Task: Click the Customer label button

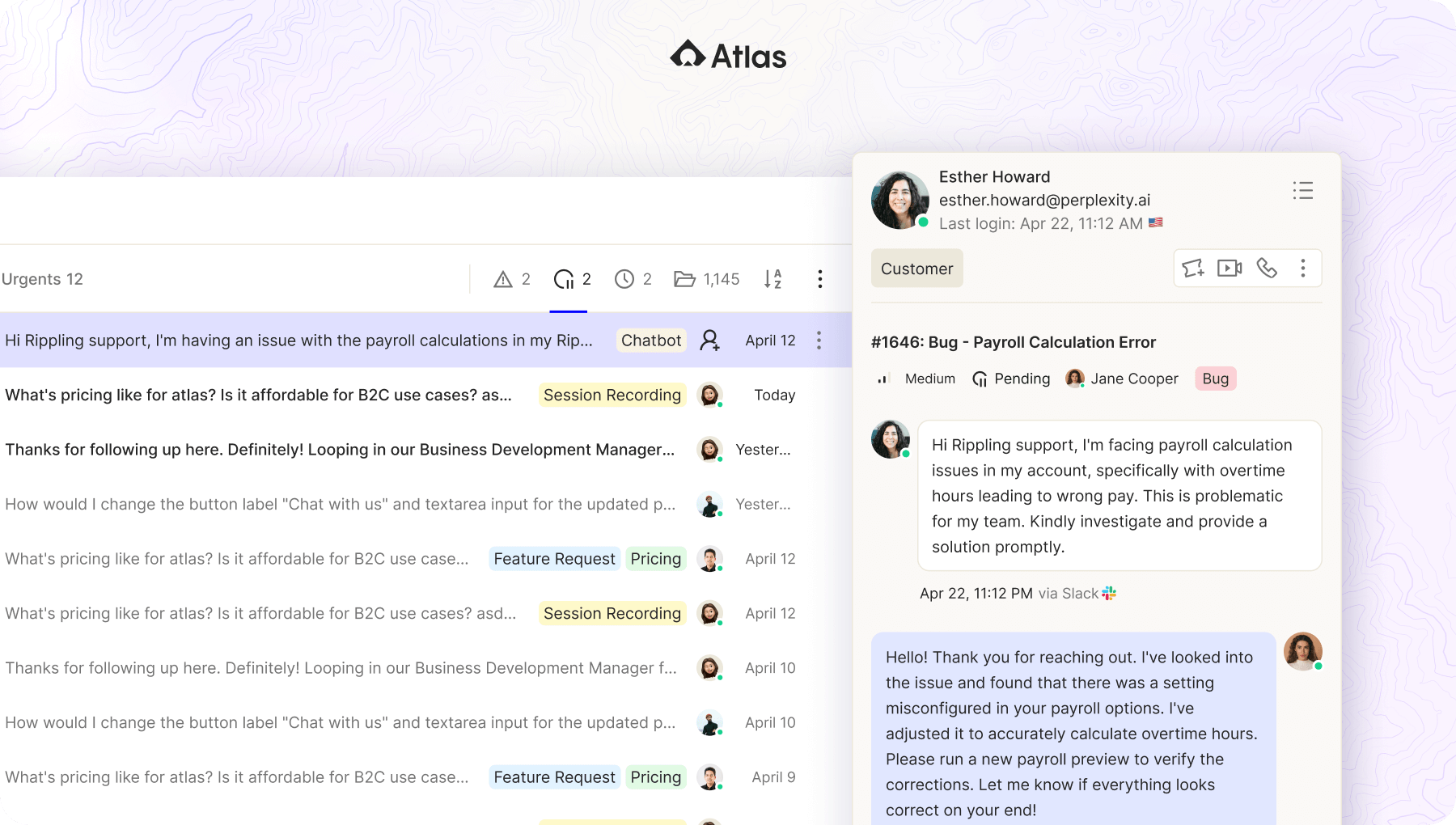Action: click(x=916, y=269)
